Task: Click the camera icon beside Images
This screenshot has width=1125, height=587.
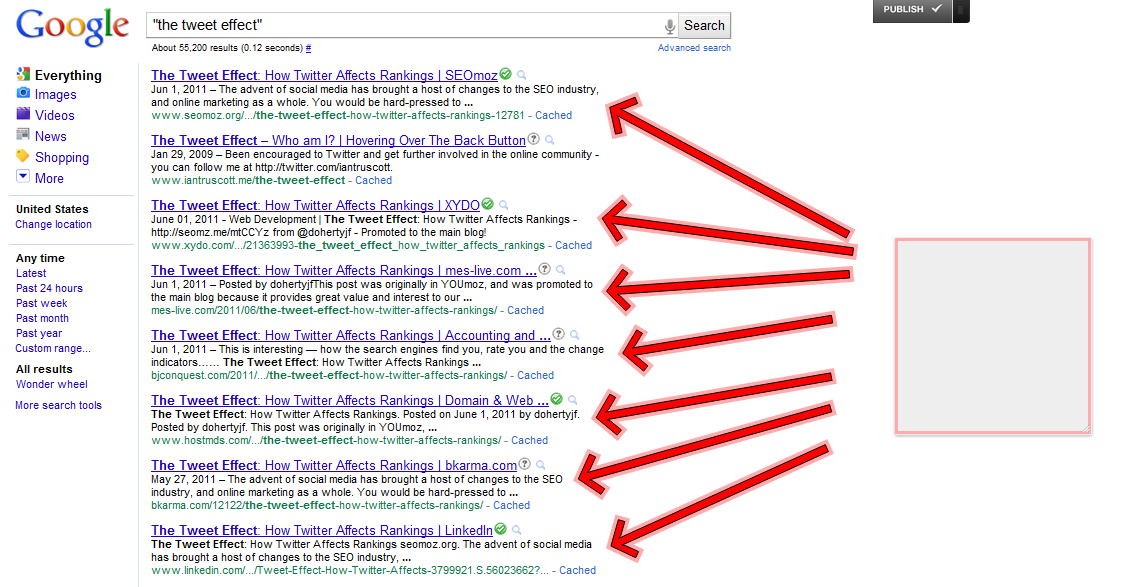Action: [23, 93]
